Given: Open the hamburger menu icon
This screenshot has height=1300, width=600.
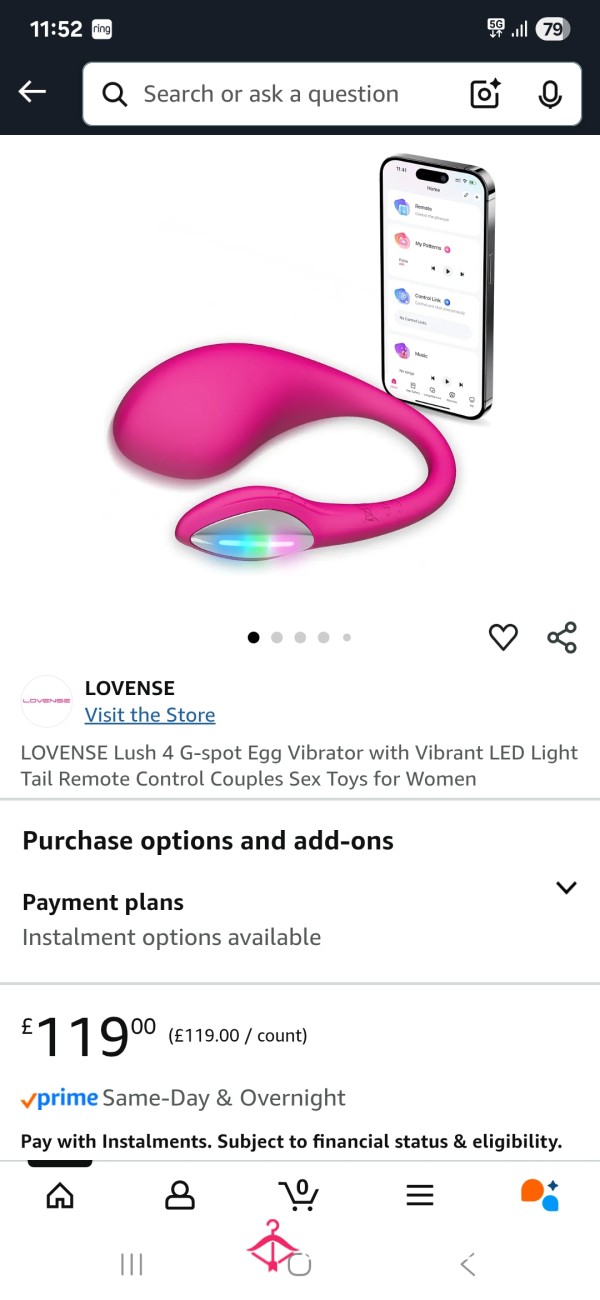Looking at the screenshot, I should (420, 1194).
